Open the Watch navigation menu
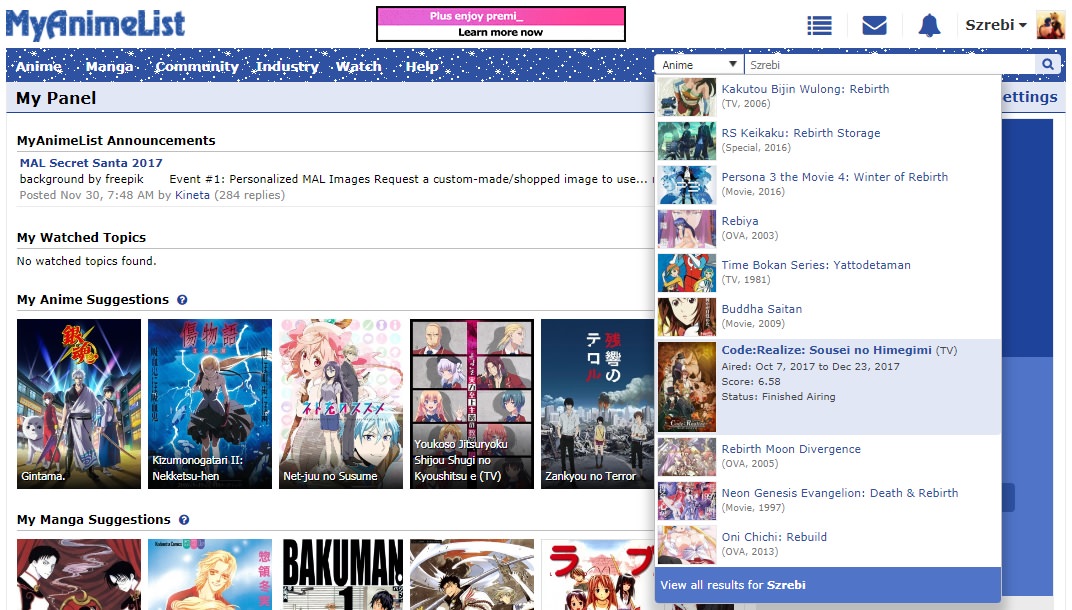The image size is (1072, 610). (358, 66)
